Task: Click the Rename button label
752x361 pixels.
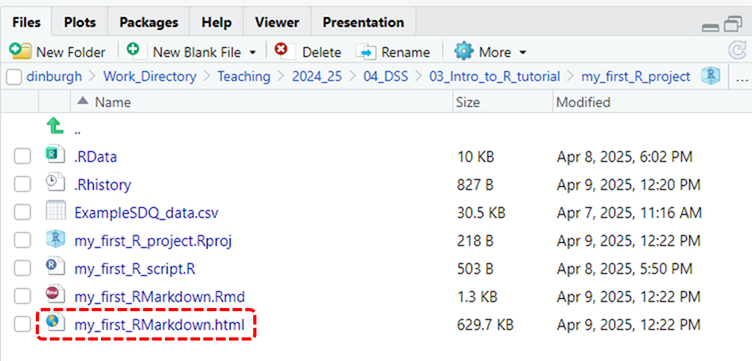Action: coord(406,52)
